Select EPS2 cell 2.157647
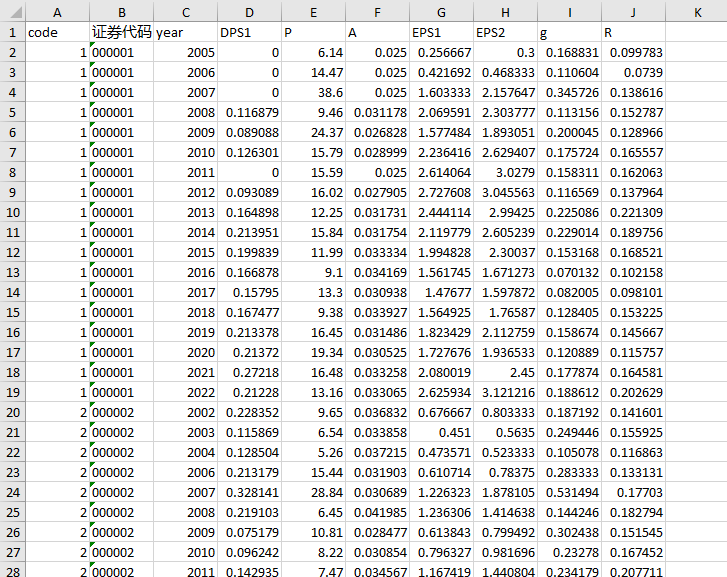Viewport: 727px width, 577px height. pos(505,92)
